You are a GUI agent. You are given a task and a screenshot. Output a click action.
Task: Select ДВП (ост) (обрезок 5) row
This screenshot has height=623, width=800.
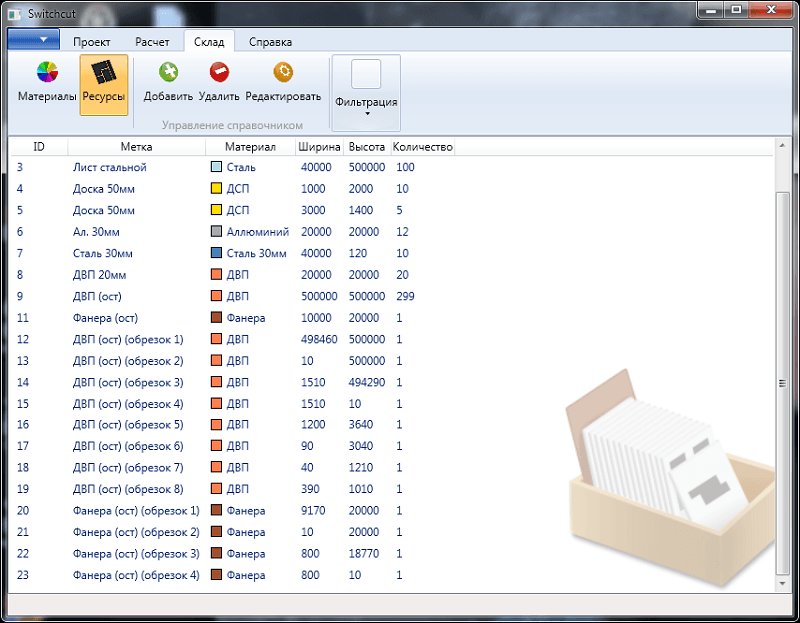coord(392,424)
